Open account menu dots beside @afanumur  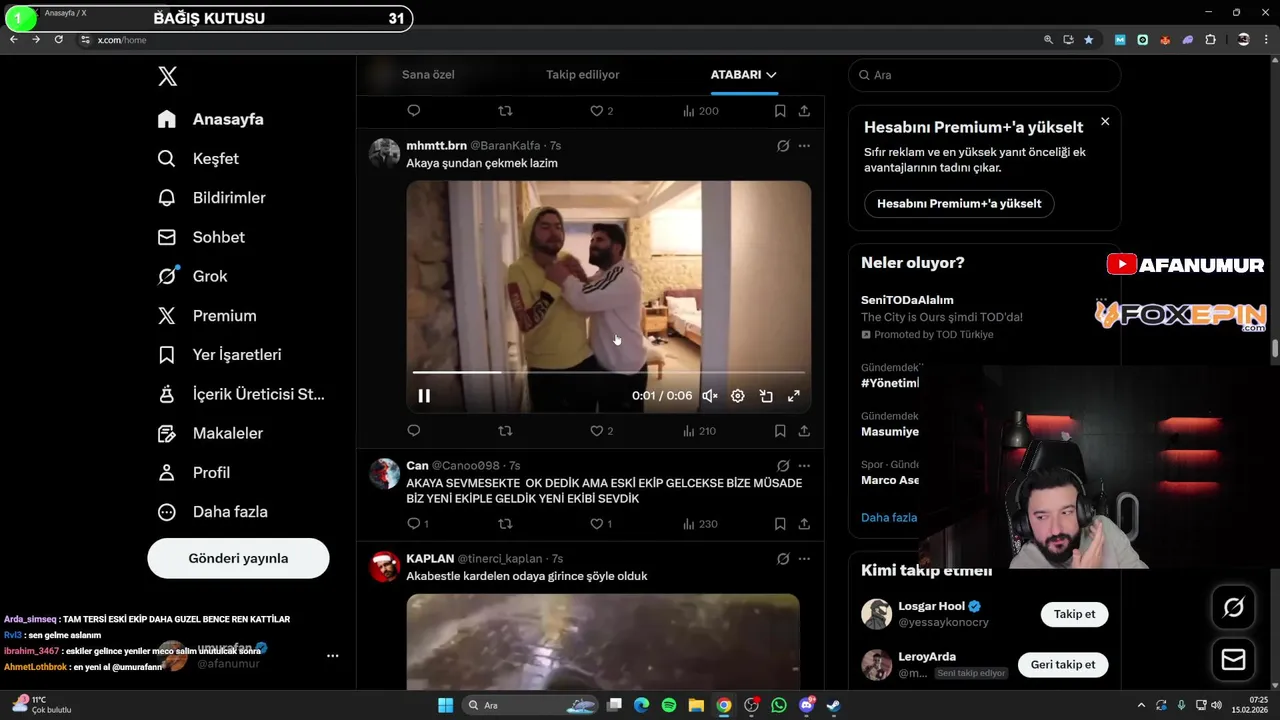[332, 656]
